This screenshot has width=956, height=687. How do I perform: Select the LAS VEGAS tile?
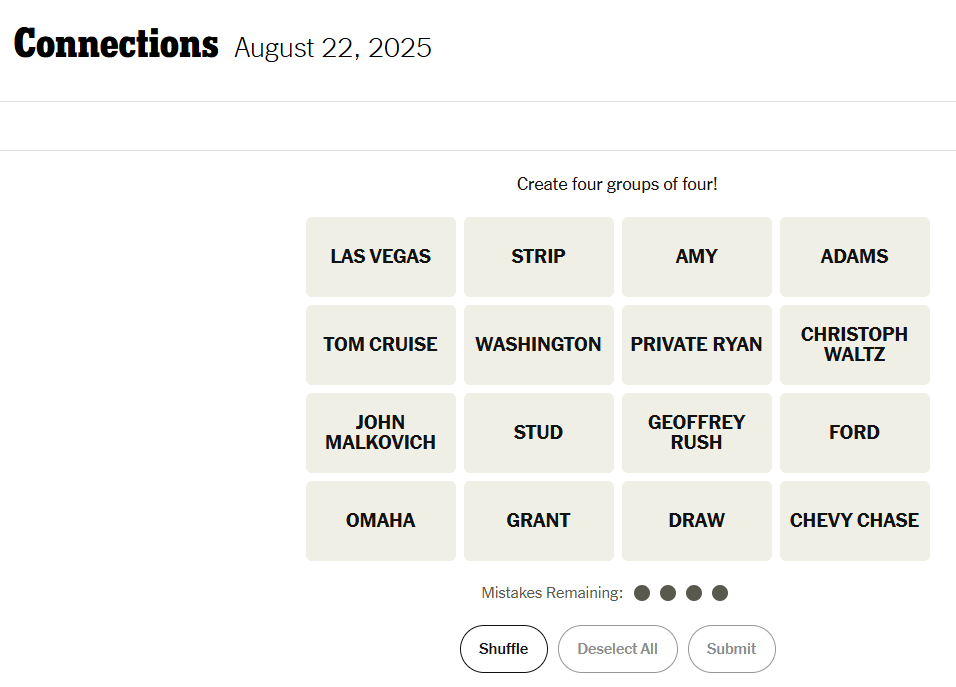[381, 257]
